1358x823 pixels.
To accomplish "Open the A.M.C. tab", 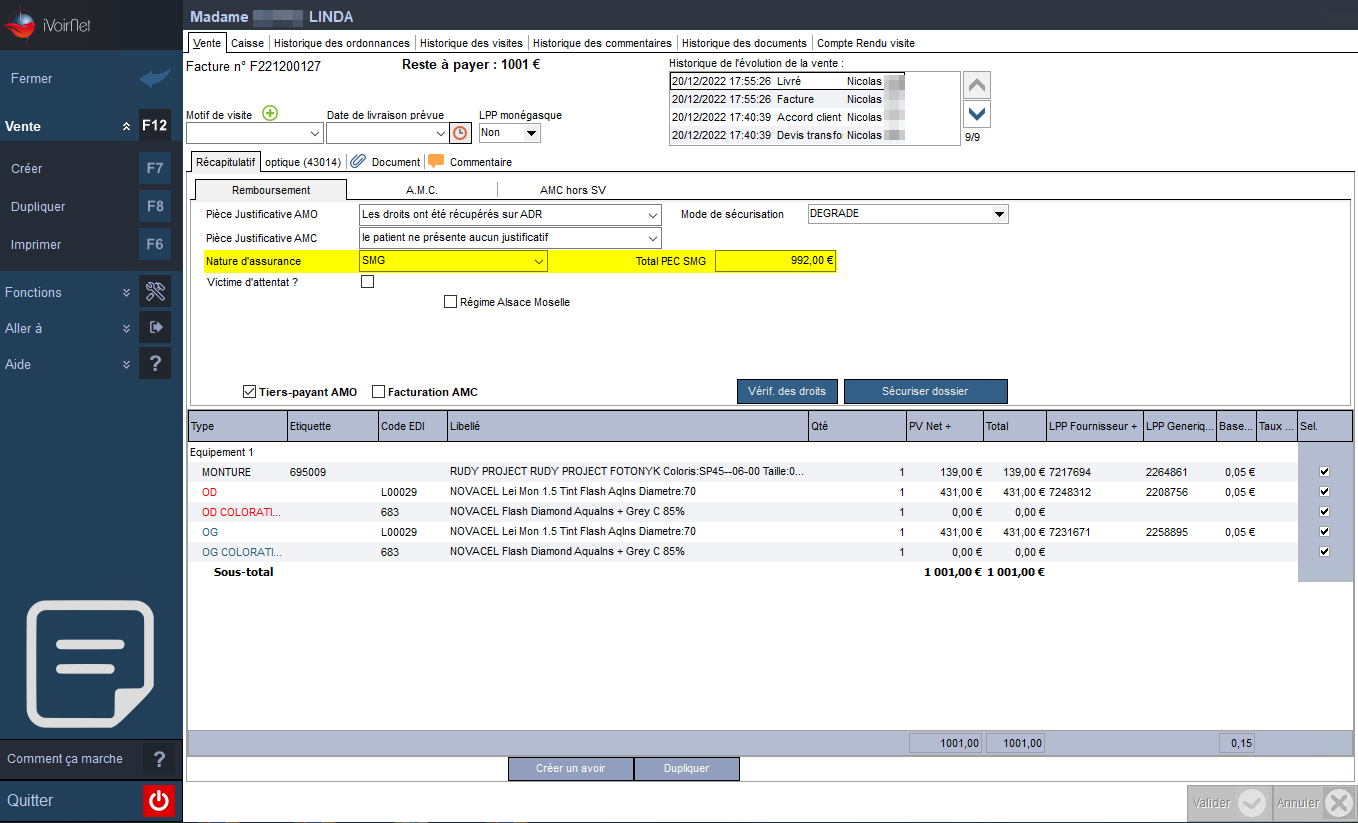I will (422, 190).
